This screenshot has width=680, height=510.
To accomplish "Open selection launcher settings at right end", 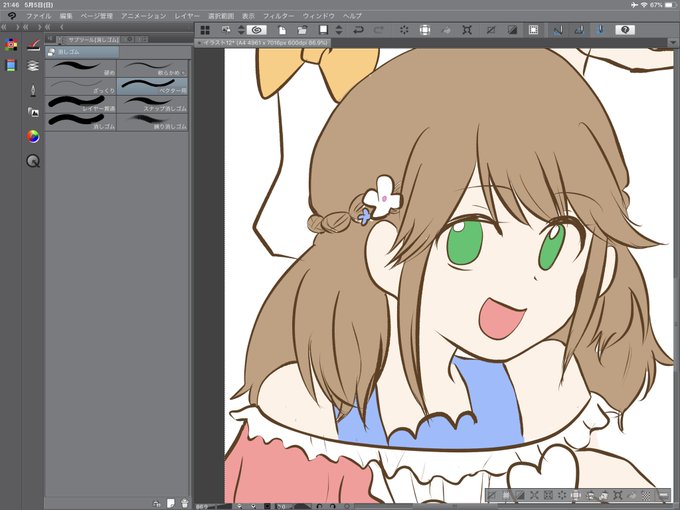I will click(x=663, y=495).
